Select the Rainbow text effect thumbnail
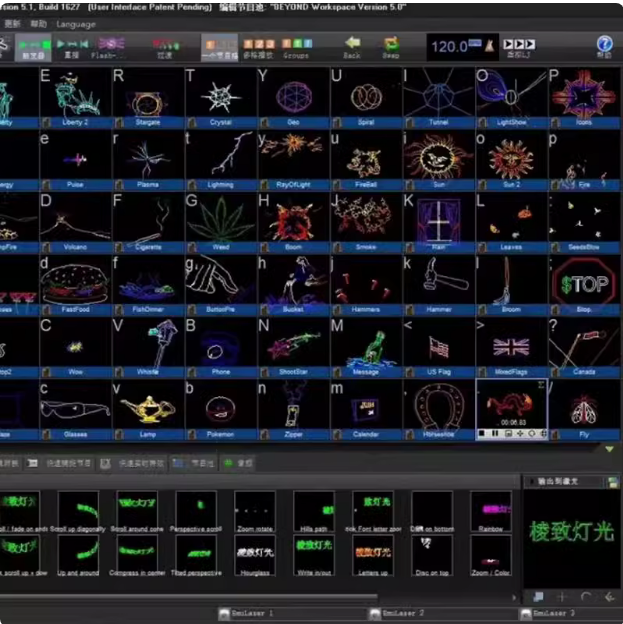Image resolution: width=623 pixels, height=624 pixels. [x=490, y=511]
